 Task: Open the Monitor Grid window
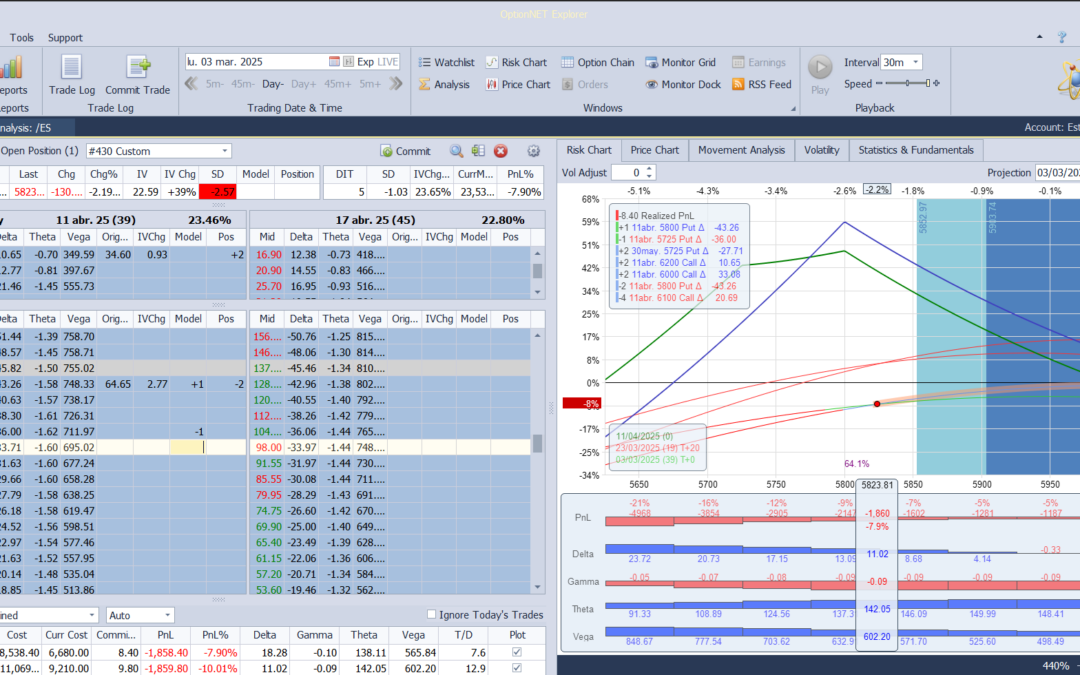[x=681, y=62]
